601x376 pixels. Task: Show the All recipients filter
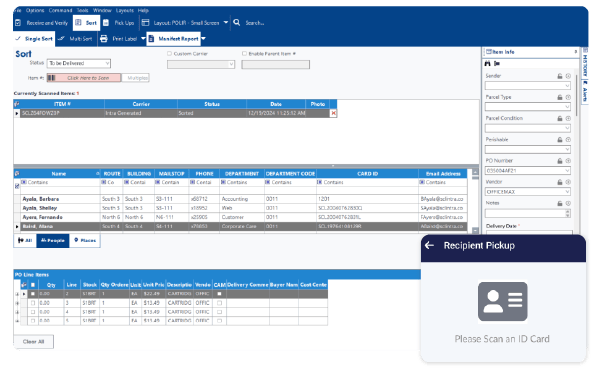tap(25, 240)
